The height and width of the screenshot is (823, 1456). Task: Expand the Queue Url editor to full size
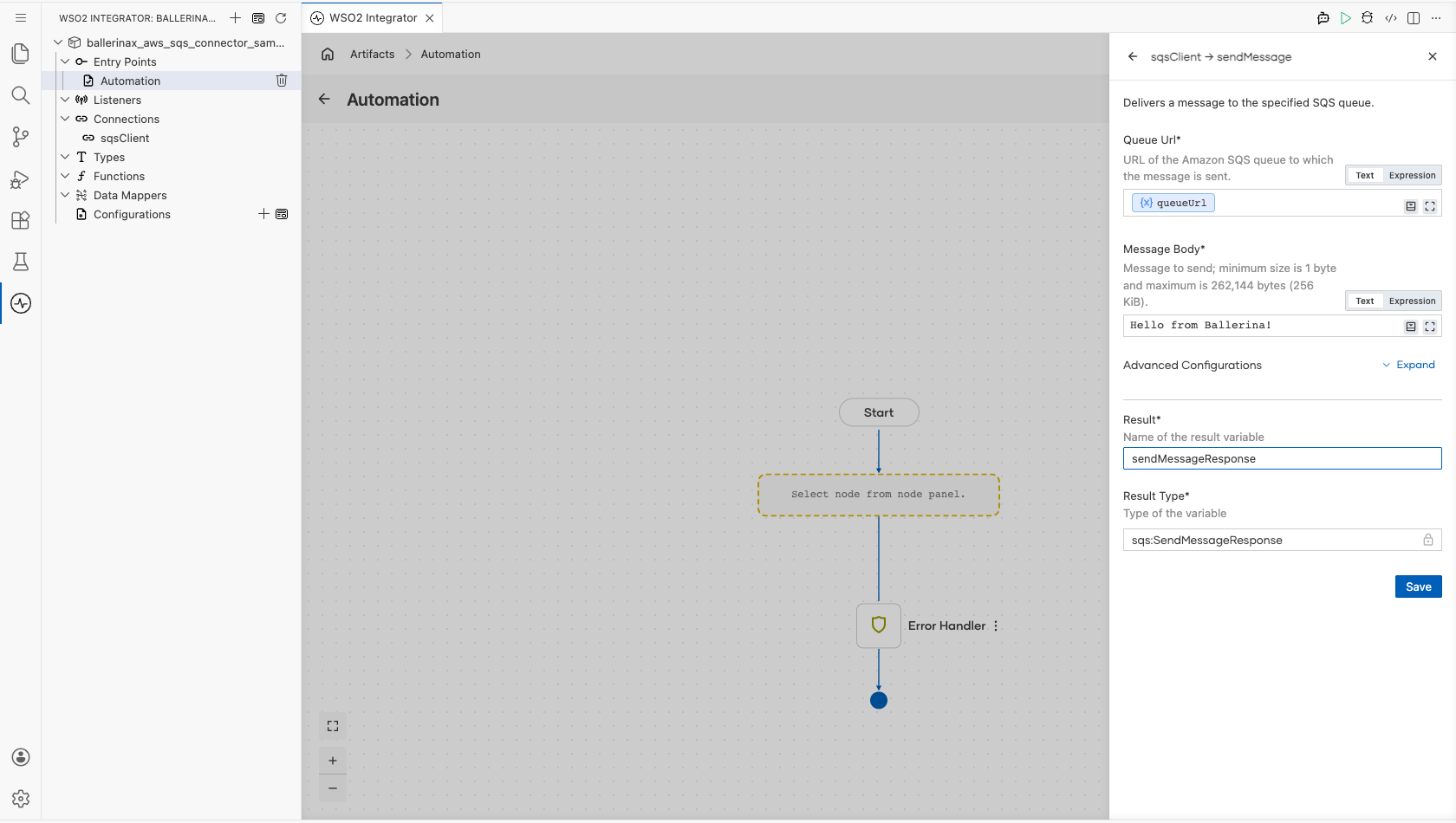coord(1430,206)
